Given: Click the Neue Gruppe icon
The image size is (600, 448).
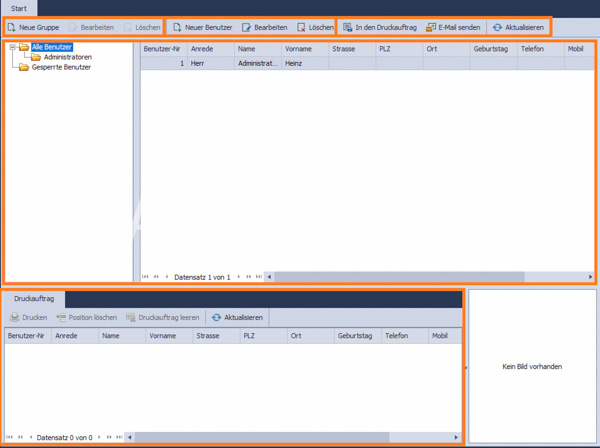Looking at the screenshot, I should [x=12, y=28].
